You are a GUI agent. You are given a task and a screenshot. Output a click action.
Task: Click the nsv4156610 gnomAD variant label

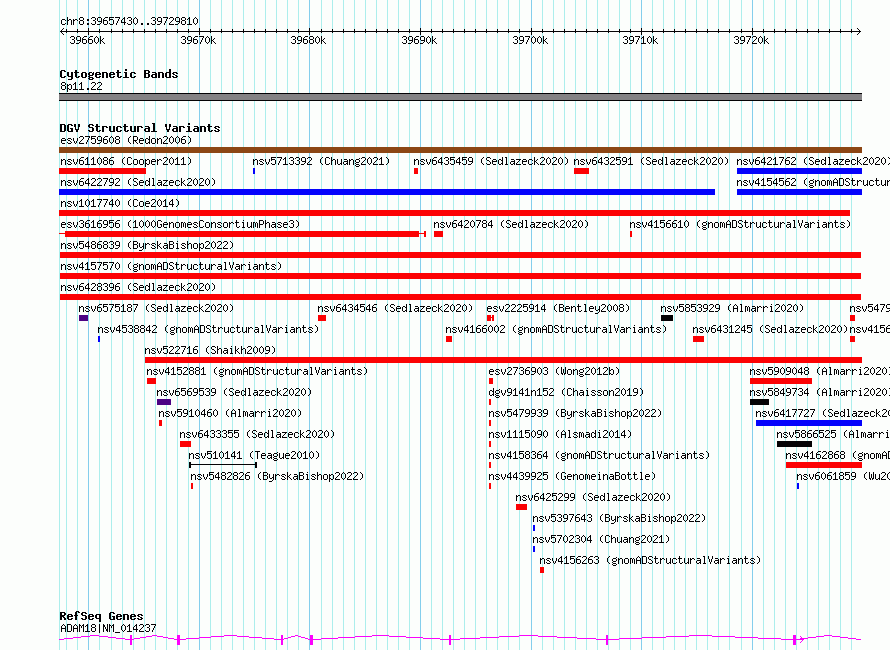coord(740,224)
